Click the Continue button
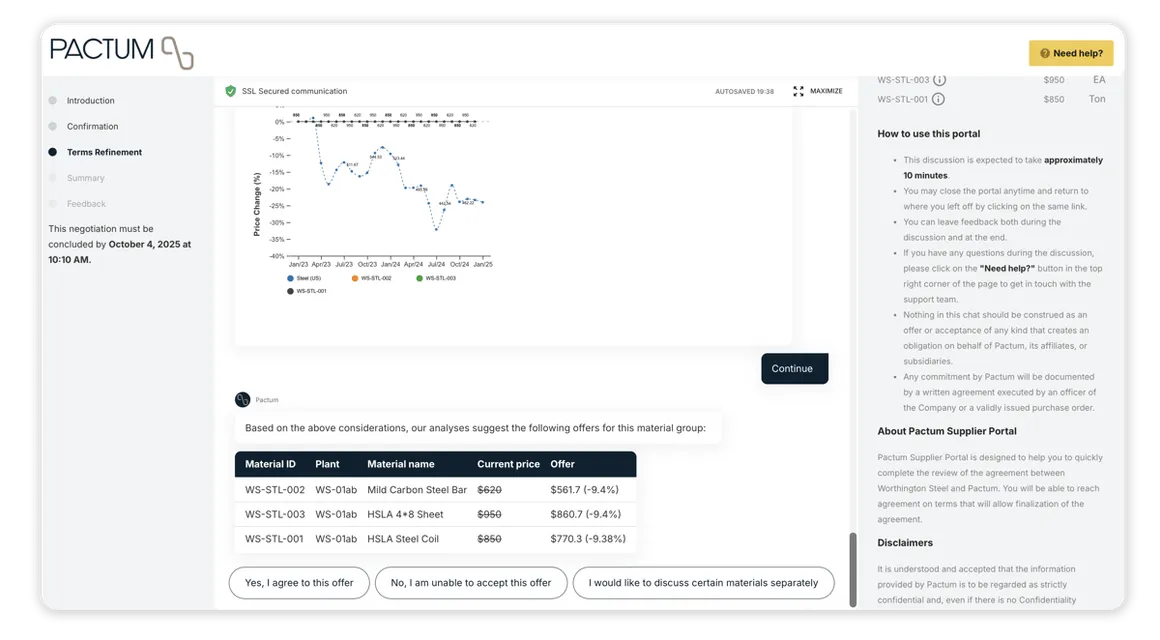Image resolution: width=1160 pixels, height=640 pixels. 795,368
